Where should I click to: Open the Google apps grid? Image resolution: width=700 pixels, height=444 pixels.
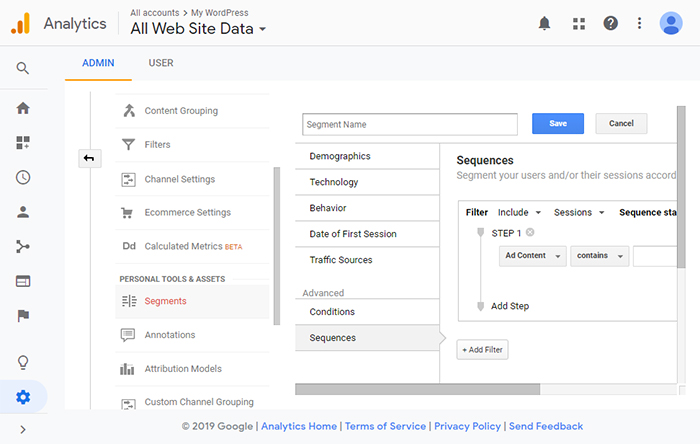coord(579,24)
